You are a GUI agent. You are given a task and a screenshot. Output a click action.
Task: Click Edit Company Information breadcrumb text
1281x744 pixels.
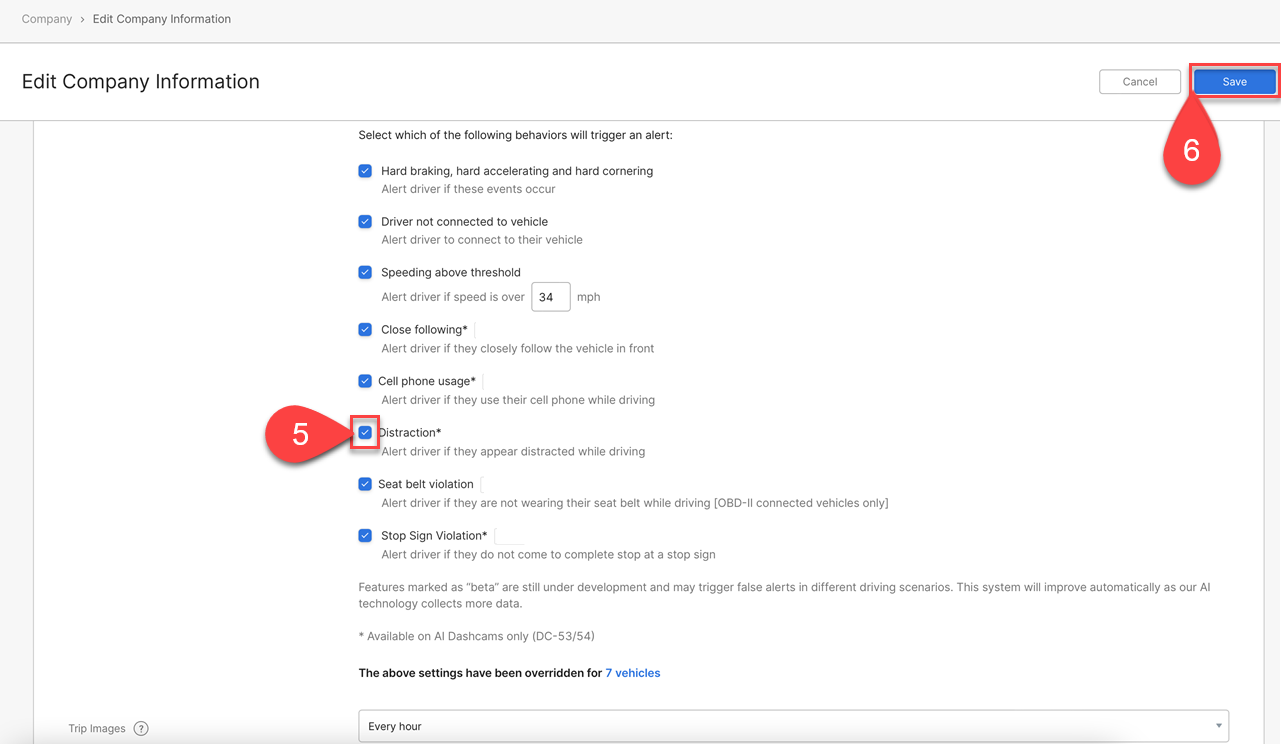[162, 19]
